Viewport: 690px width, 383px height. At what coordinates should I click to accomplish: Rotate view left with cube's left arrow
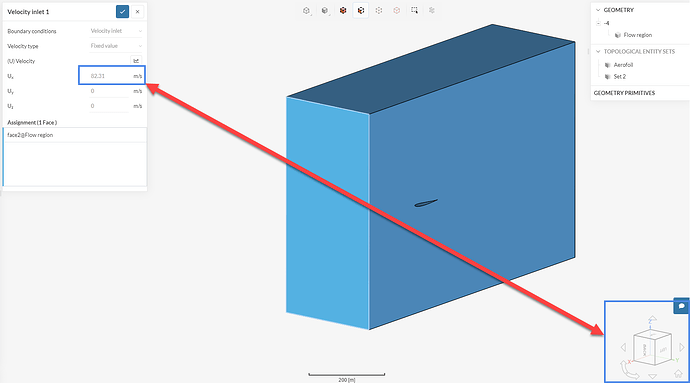pyautogui.click(x=623, y=347)
